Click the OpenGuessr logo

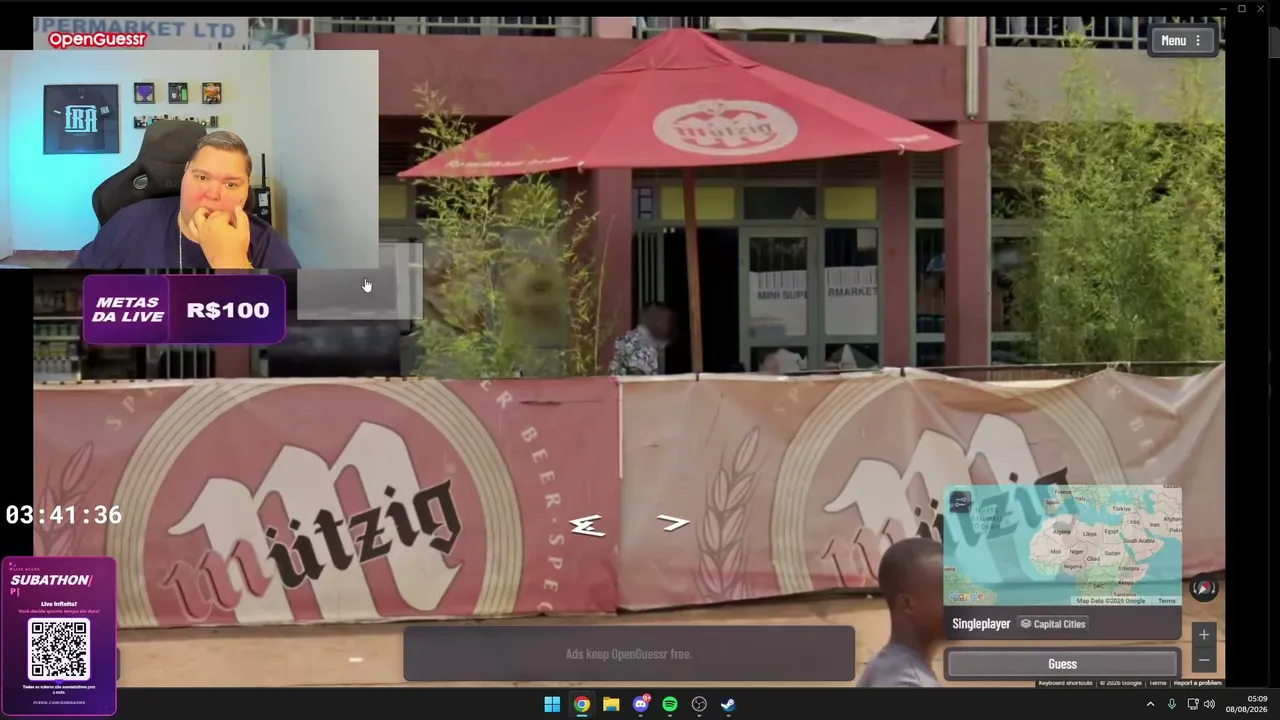coord(97,39)
